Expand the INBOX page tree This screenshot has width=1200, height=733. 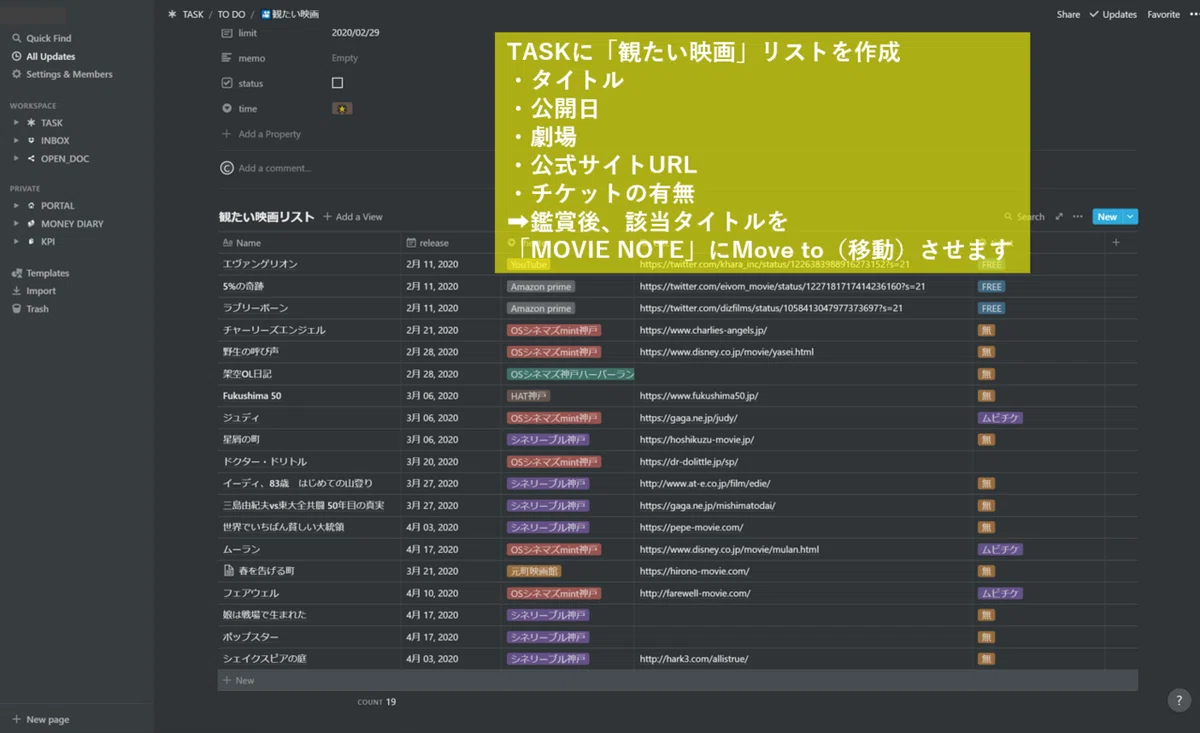pos(16,141)
